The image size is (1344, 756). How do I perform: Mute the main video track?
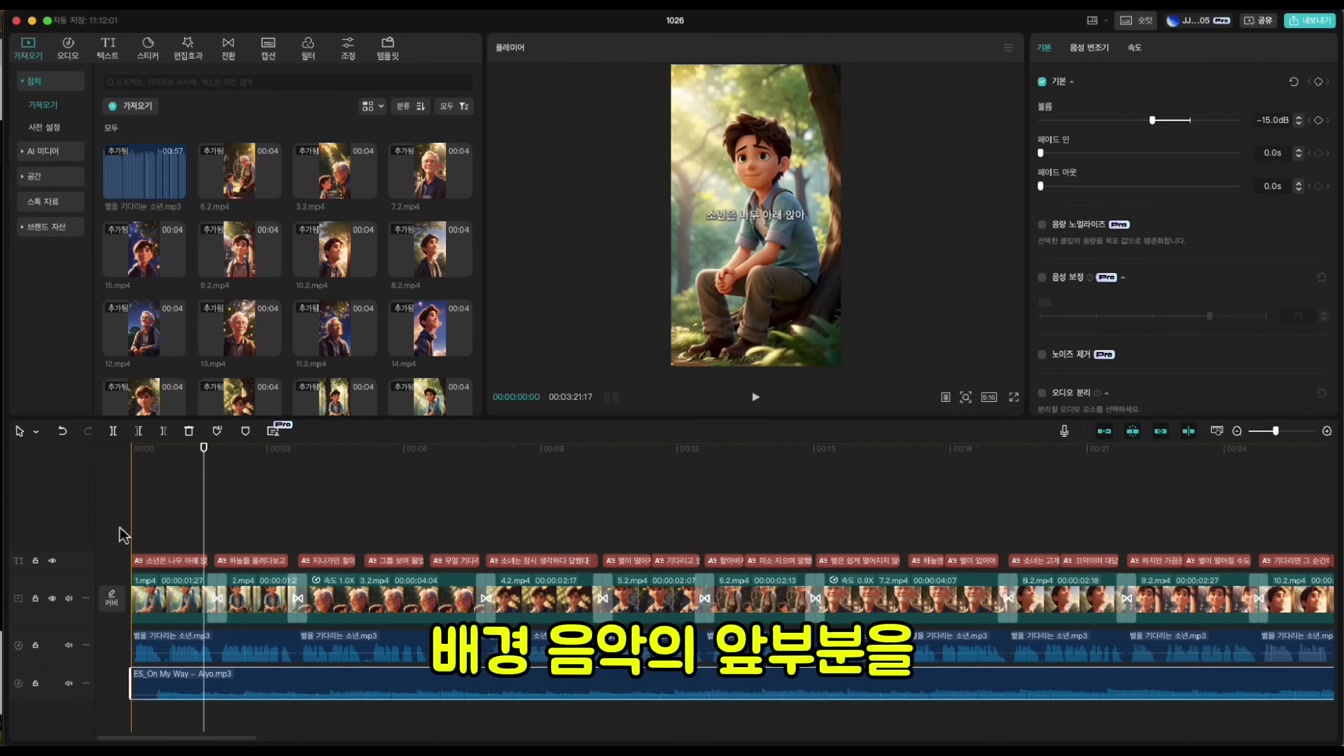[x=69, y=599]
